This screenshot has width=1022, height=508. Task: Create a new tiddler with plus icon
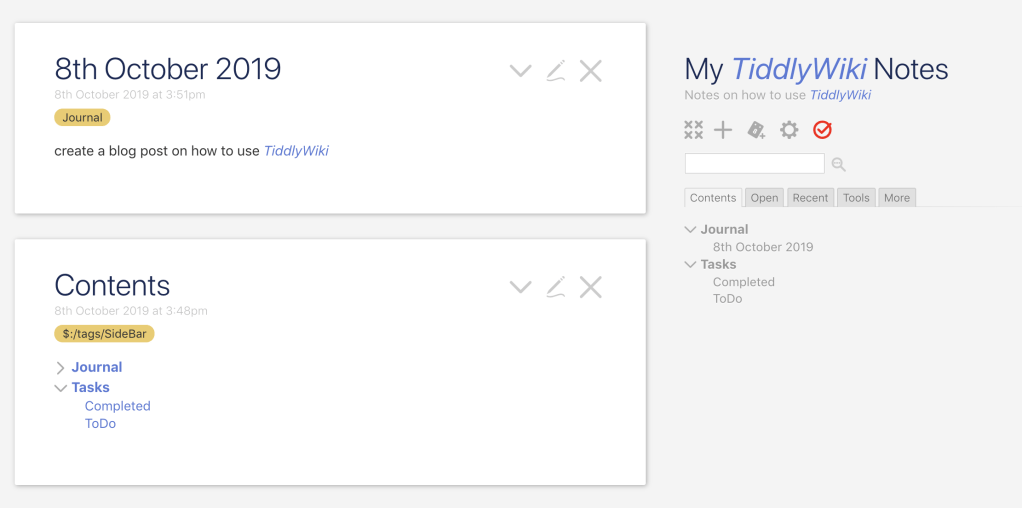coord(723,130)
